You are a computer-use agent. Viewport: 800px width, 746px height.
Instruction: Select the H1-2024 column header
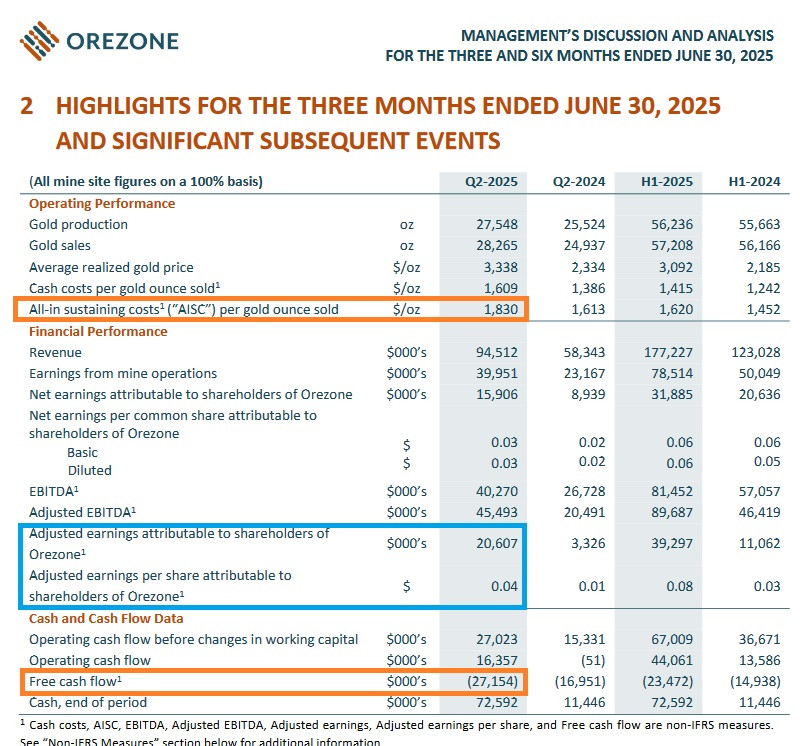(752, 182)
